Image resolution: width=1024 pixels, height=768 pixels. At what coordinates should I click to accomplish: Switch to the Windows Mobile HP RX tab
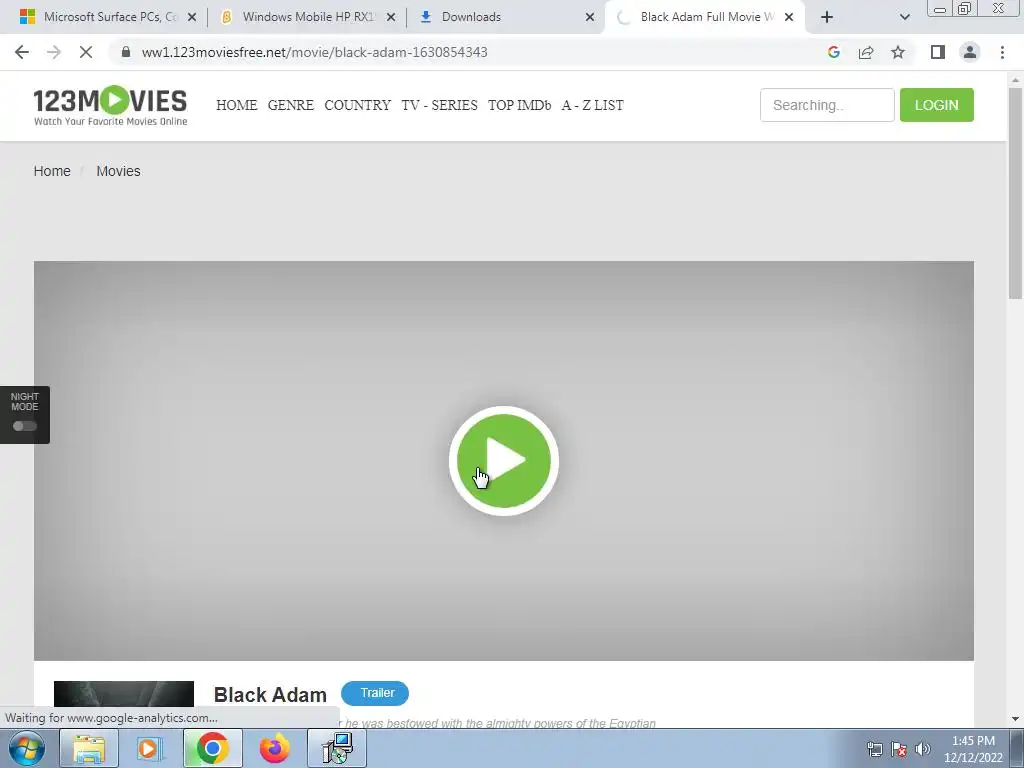tap(308, 17)
